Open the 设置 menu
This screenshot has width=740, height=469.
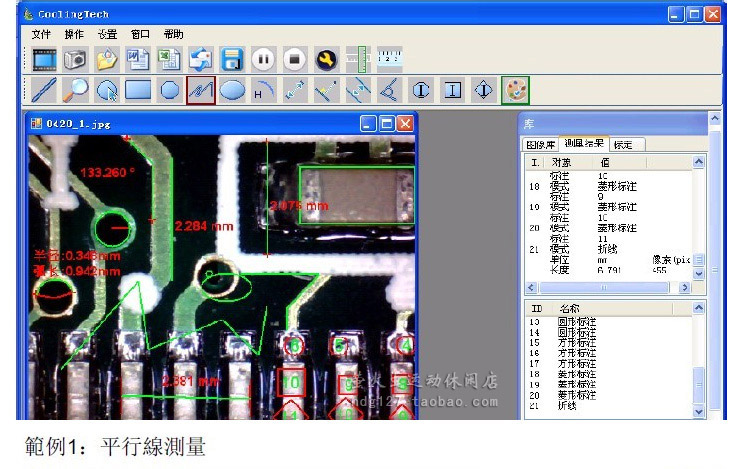tap(107, 33)
